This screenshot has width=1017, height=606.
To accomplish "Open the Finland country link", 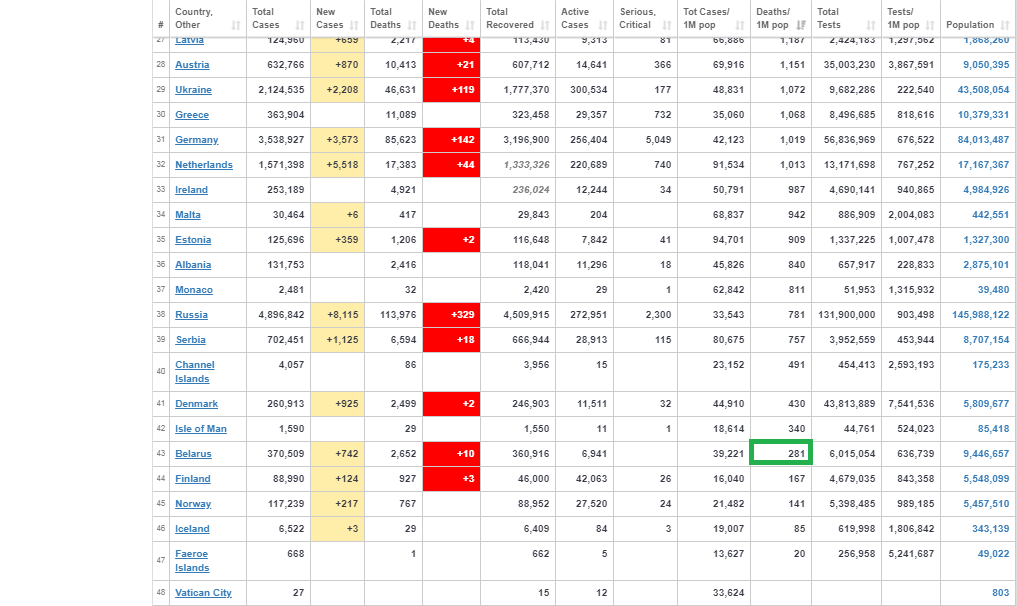I will [193, 479].
